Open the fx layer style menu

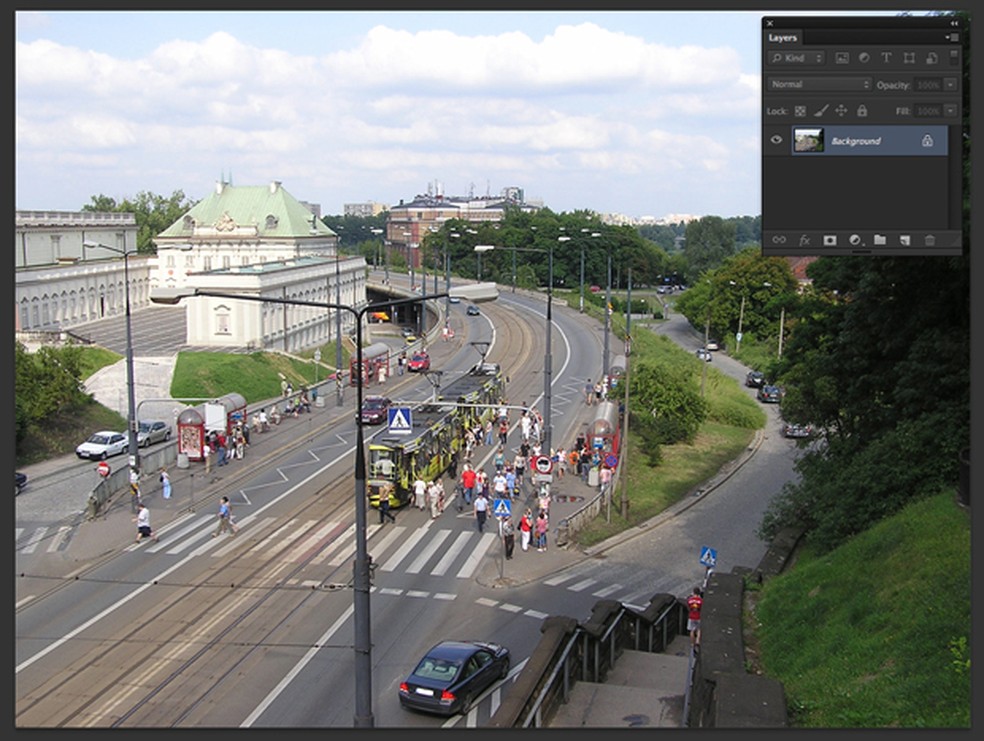[804, 240]
